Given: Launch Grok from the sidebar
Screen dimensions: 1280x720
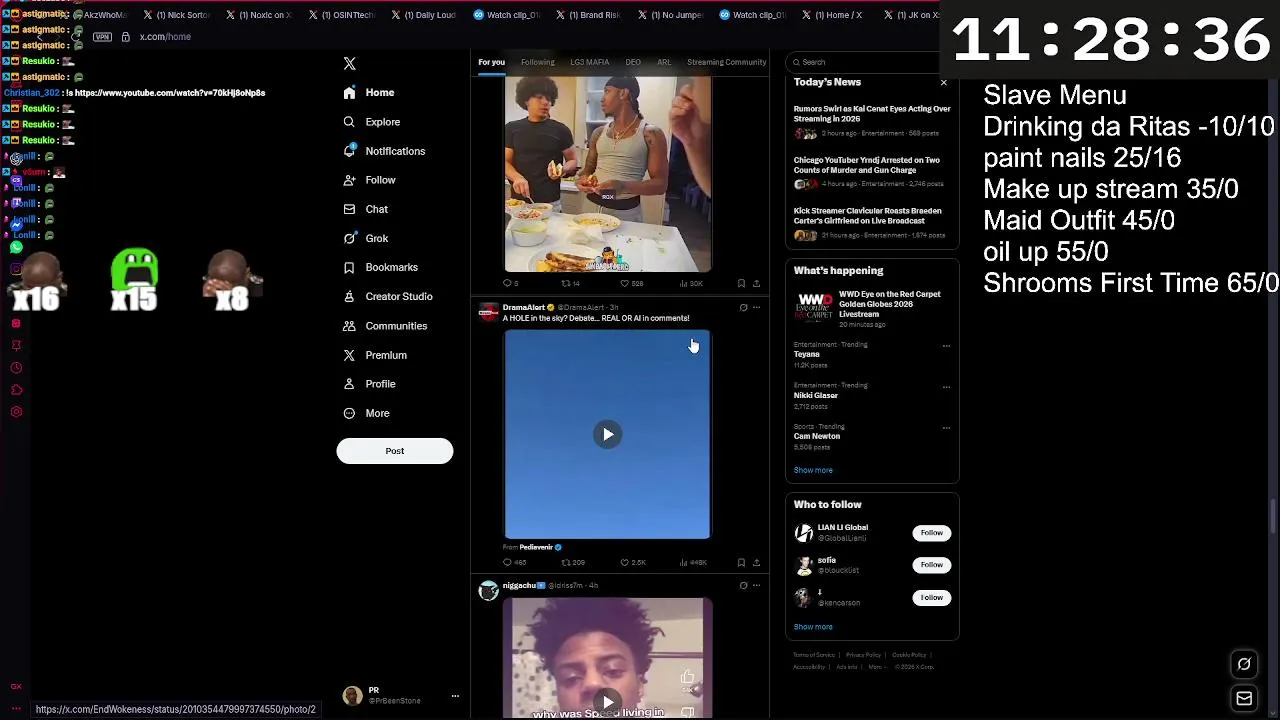Looking at the screenshot, I should (365, 238).
